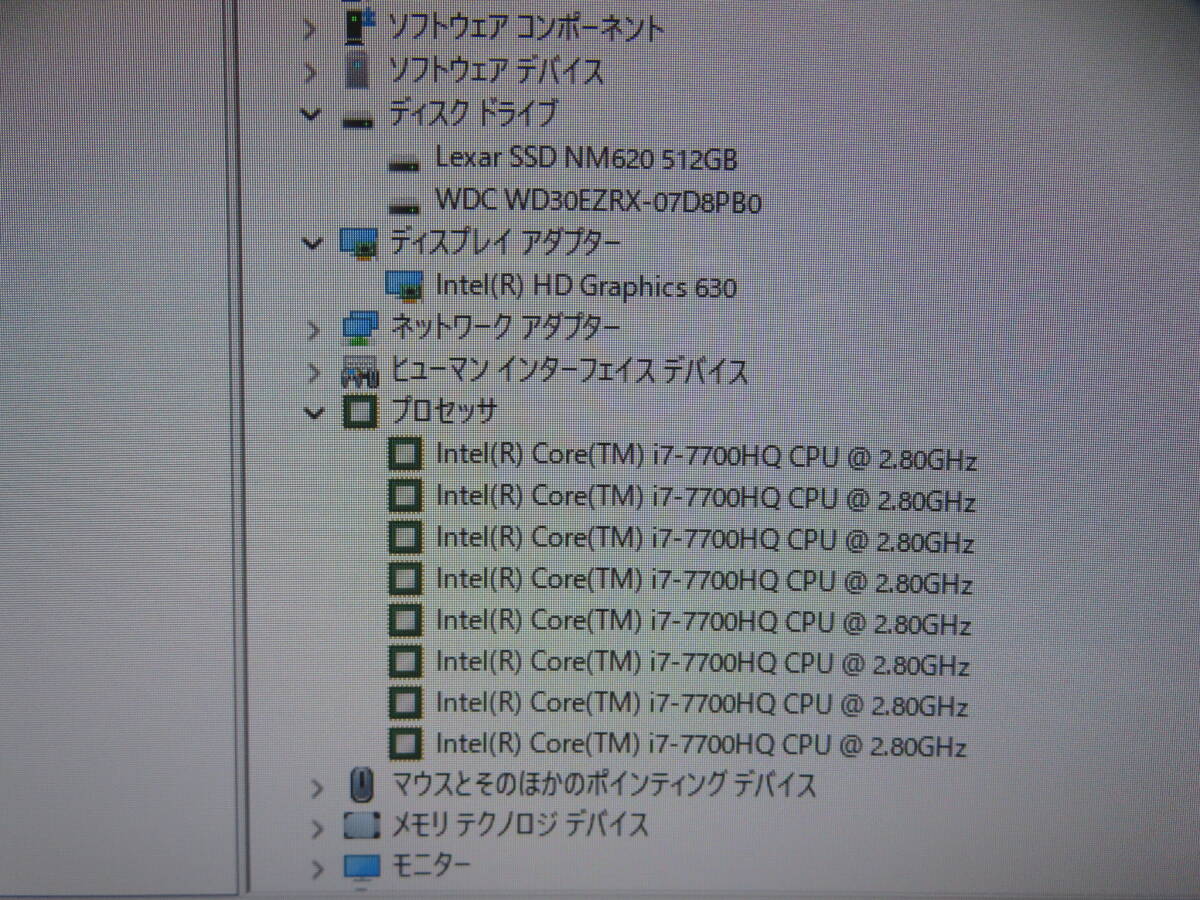Click the プロセッサ category chip icon

click(361, 411)
